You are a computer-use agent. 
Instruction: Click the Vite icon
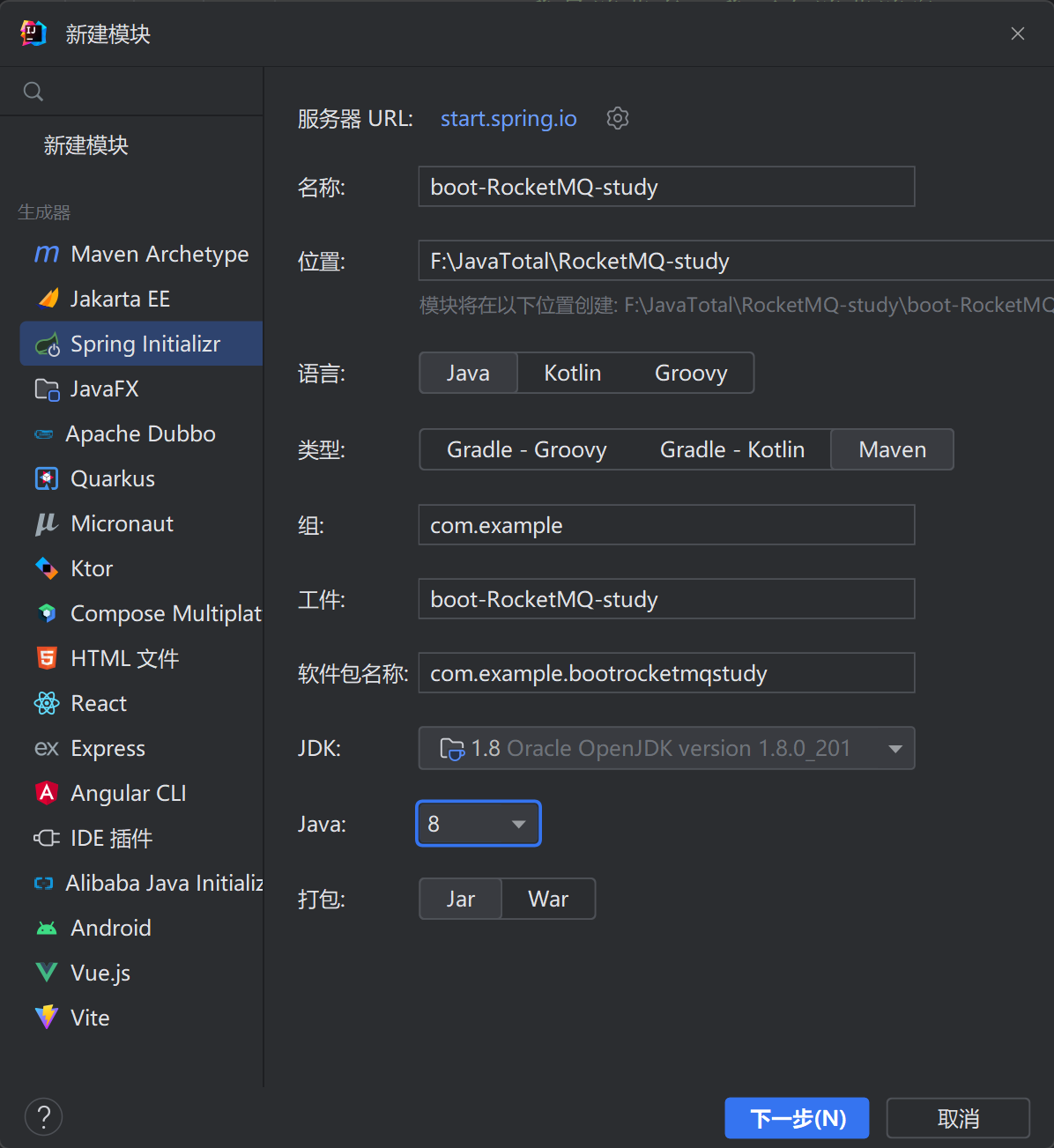(x=47, y=1018)
